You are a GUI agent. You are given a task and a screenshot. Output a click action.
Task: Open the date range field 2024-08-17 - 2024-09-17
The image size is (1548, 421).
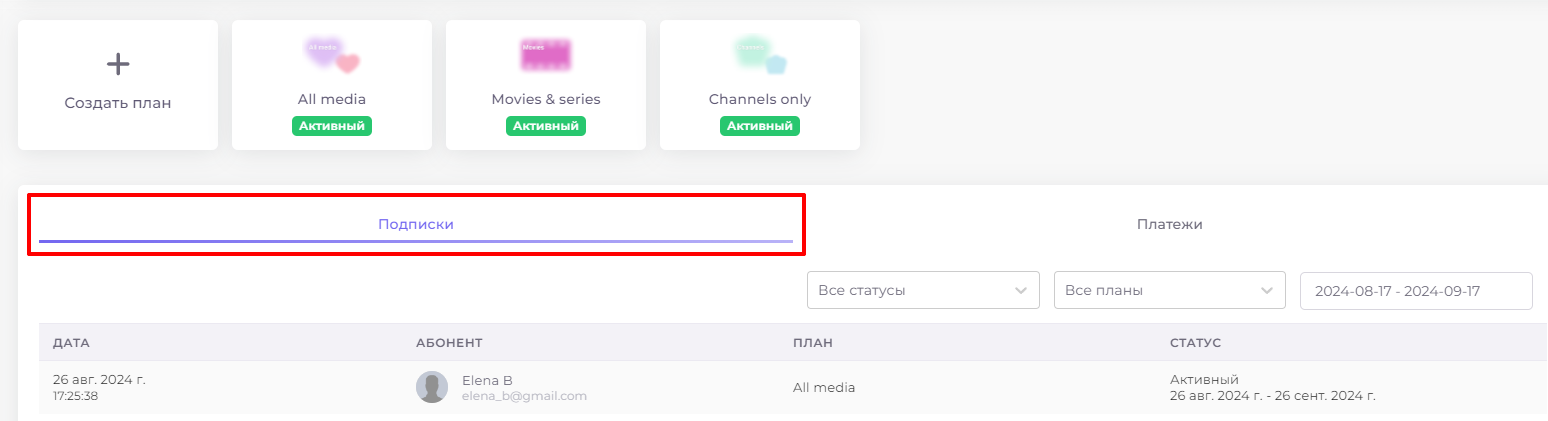tap(1416, 291)
